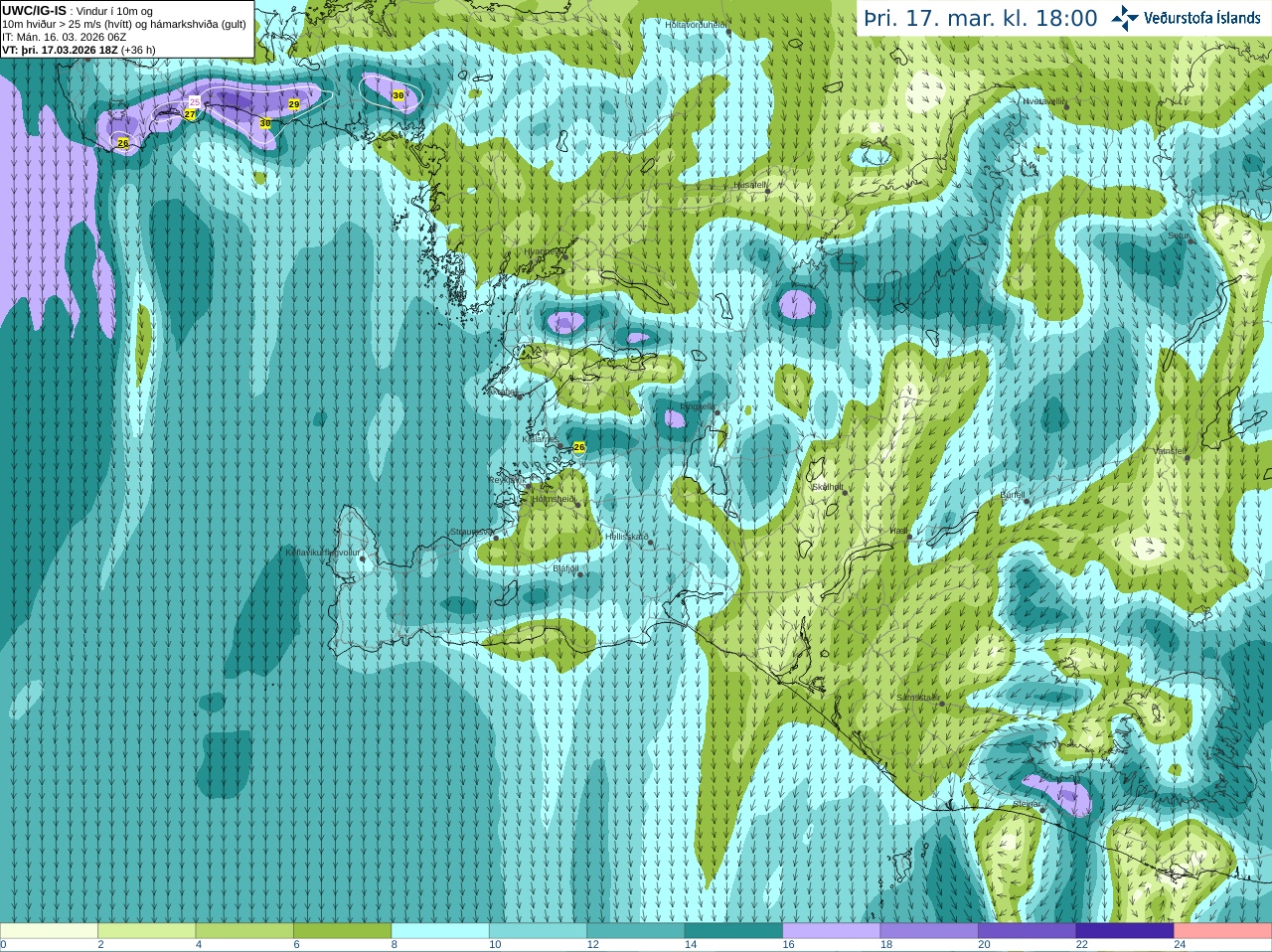Click the legend scale number 24

(x=1181, y=946)
